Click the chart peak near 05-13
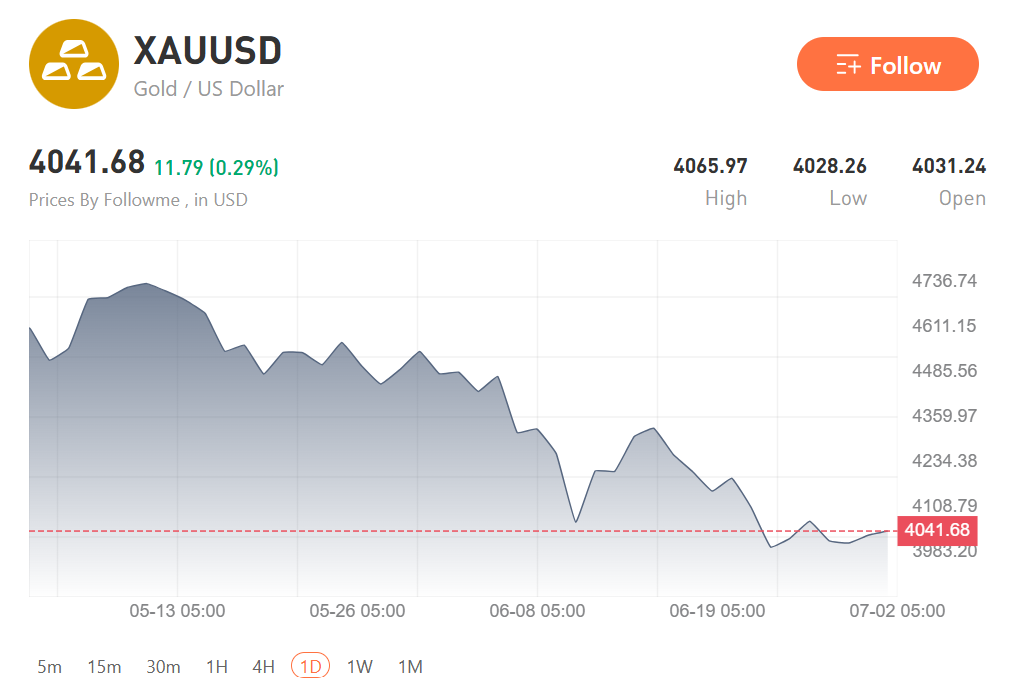The image size is (1009, 679). (x=147, y=283)
